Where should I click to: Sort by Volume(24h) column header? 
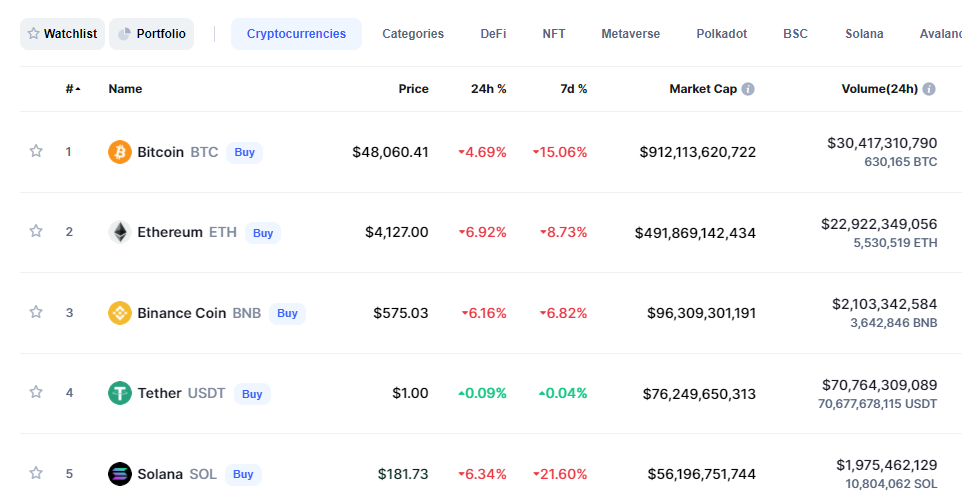pos(880,89)
